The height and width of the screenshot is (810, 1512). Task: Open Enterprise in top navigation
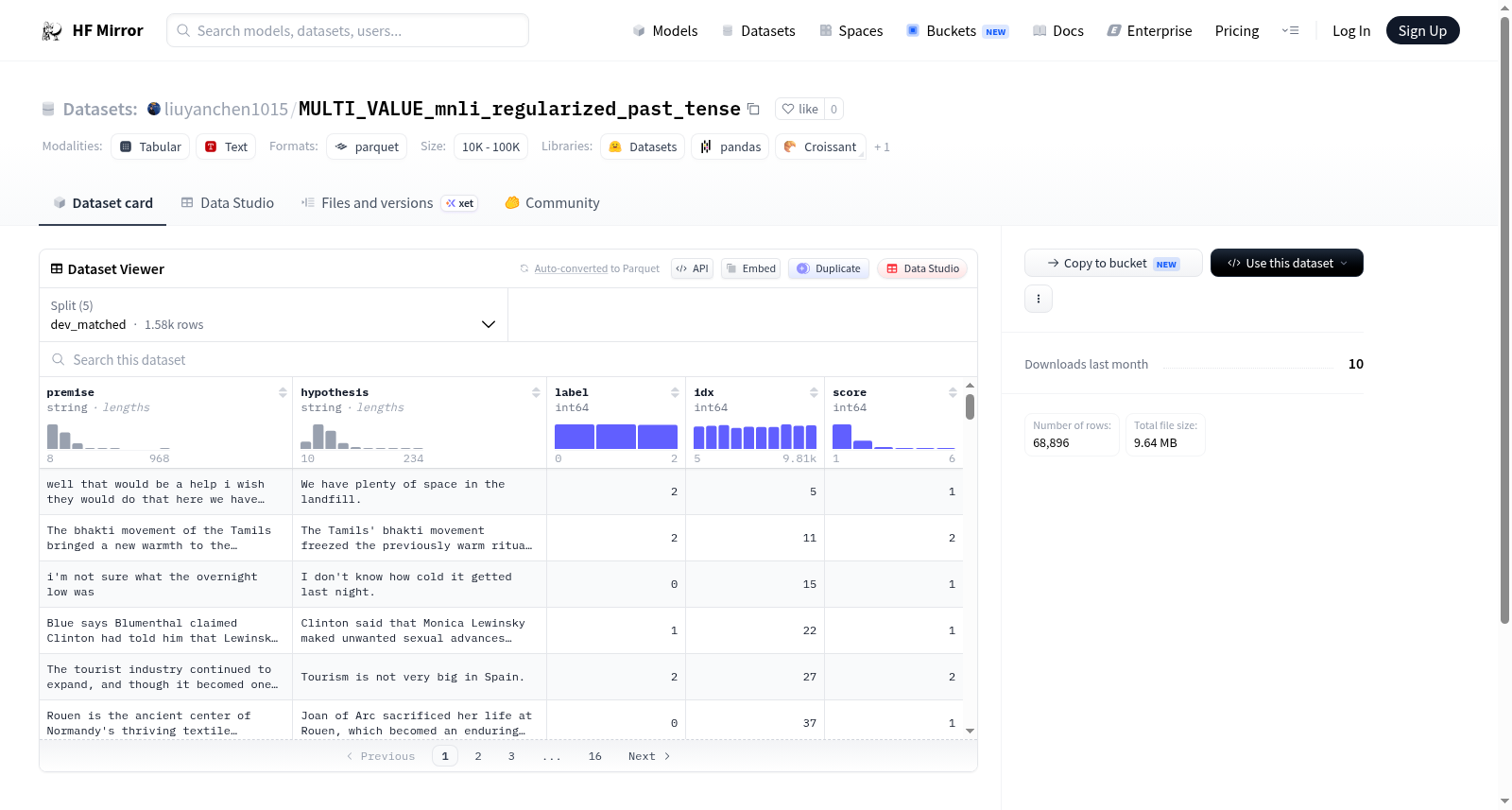(x=1150, y=31)
